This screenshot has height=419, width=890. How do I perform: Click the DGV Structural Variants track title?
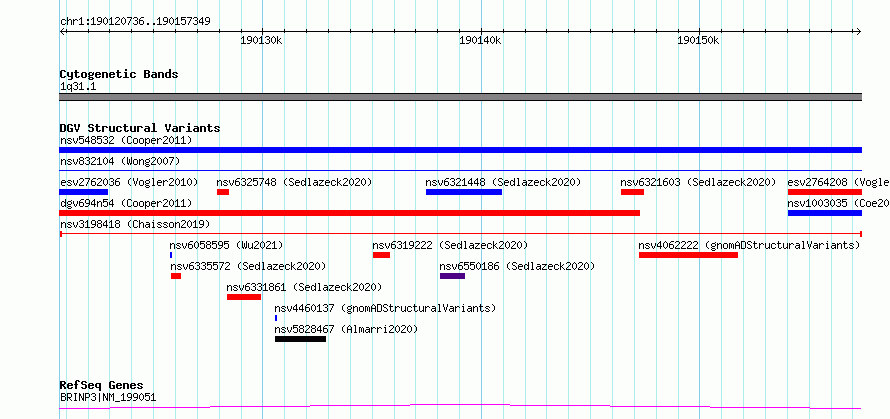pyautogui.click(x=140, y=128)
